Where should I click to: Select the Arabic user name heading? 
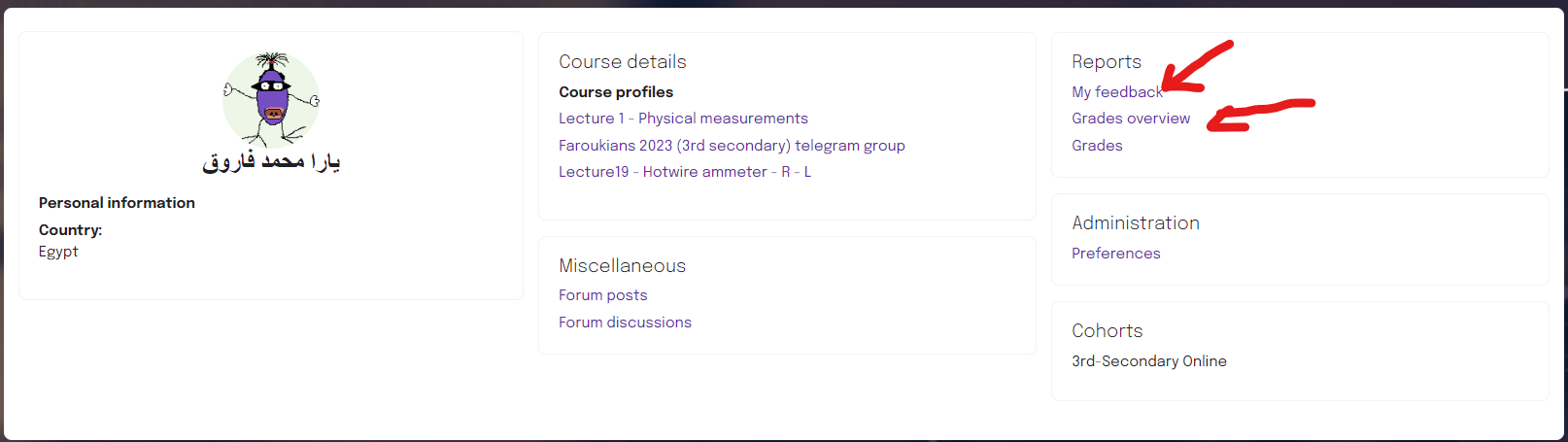point(271,161)
